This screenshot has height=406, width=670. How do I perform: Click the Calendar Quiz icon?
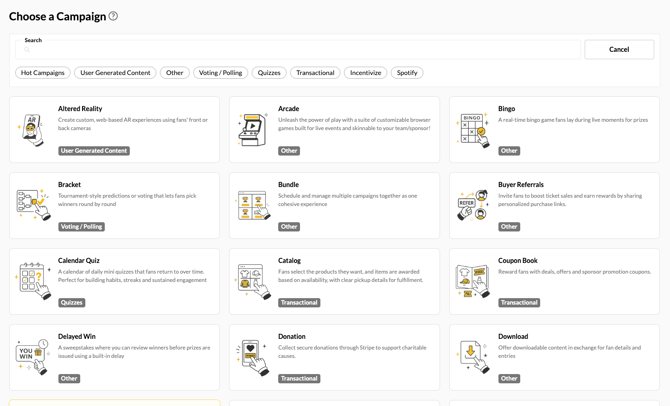click(33, 281)
